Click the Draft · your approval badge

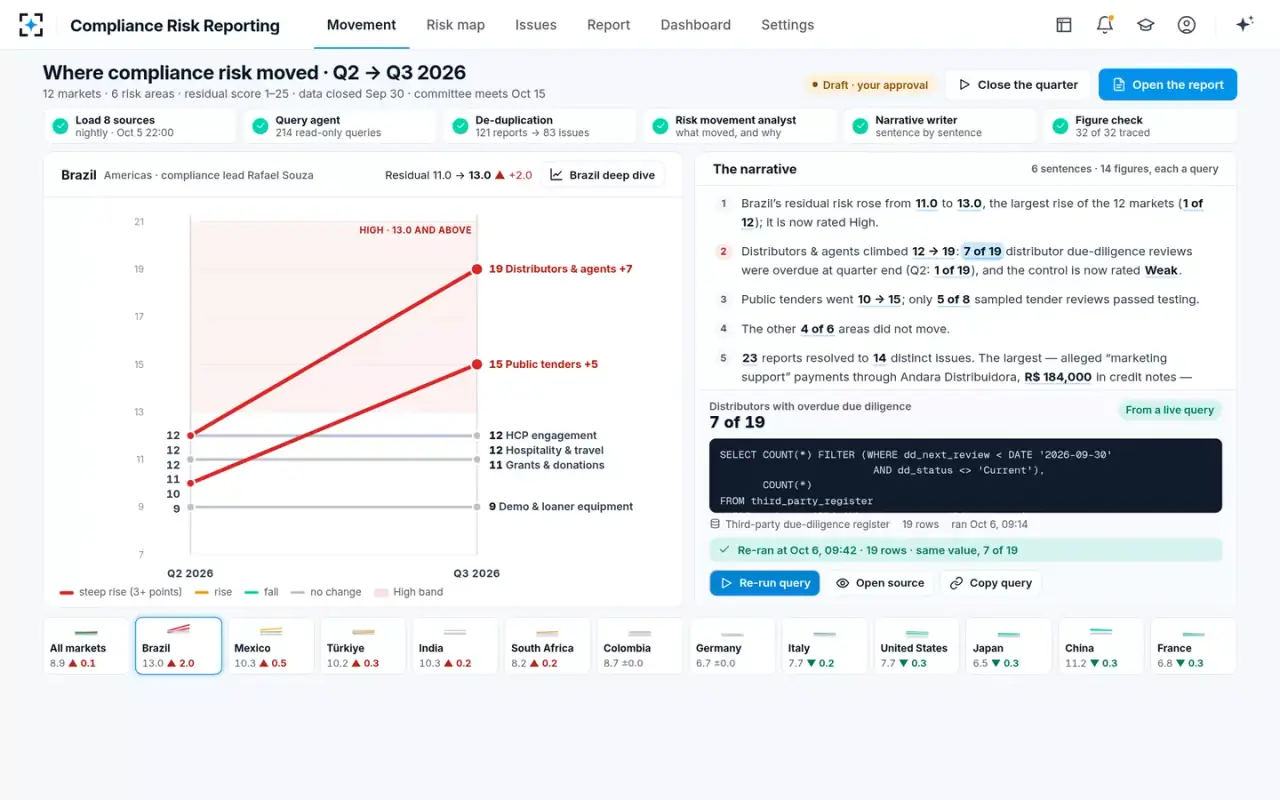(x=870, y=85)
